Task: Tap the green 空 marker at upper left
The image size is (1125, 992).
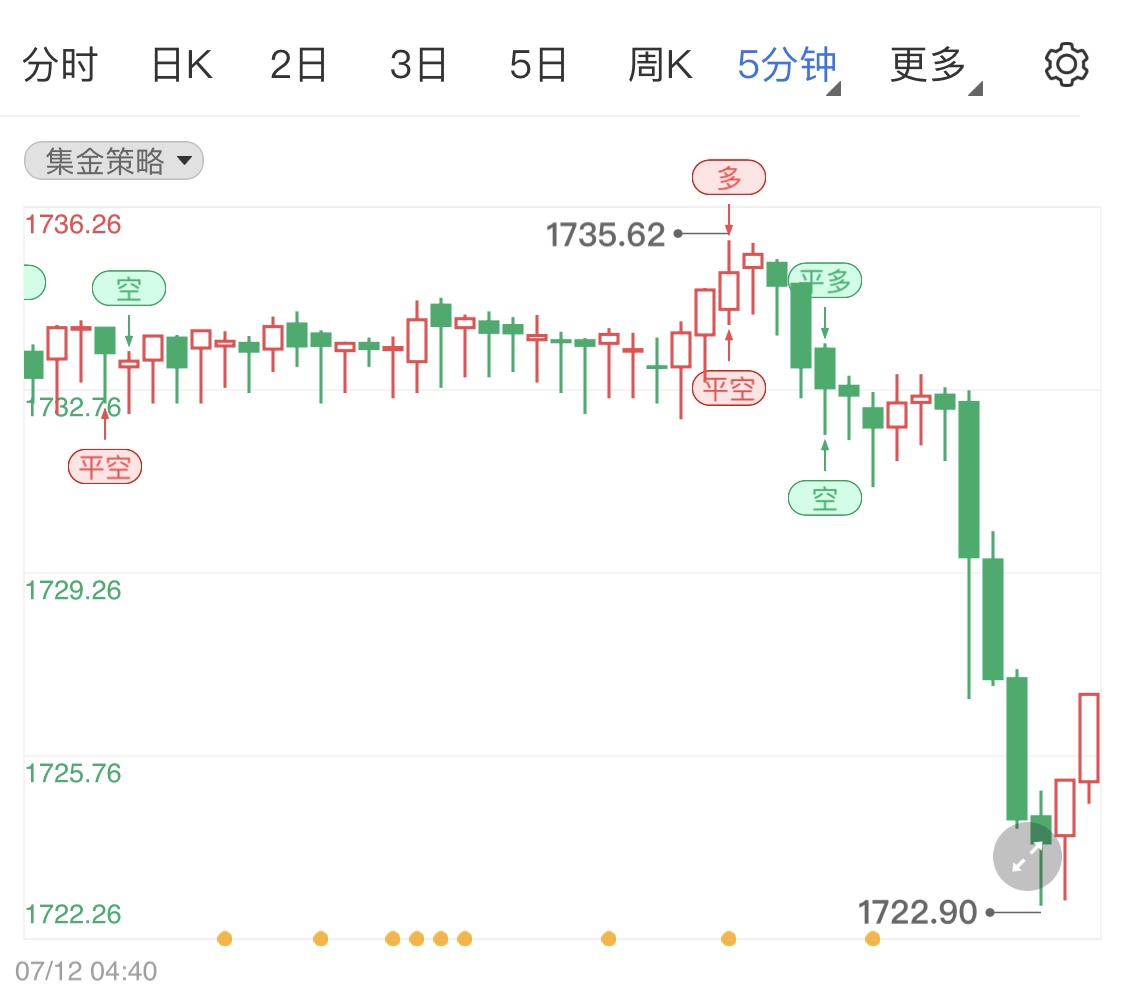Action: [129, 288]
